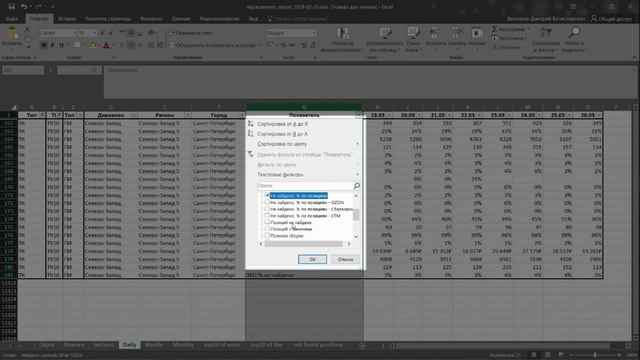This screenshot has height=360, width=640.
Task: Open Find and Select magnifier tool
Action: click(x=574, y=40)
